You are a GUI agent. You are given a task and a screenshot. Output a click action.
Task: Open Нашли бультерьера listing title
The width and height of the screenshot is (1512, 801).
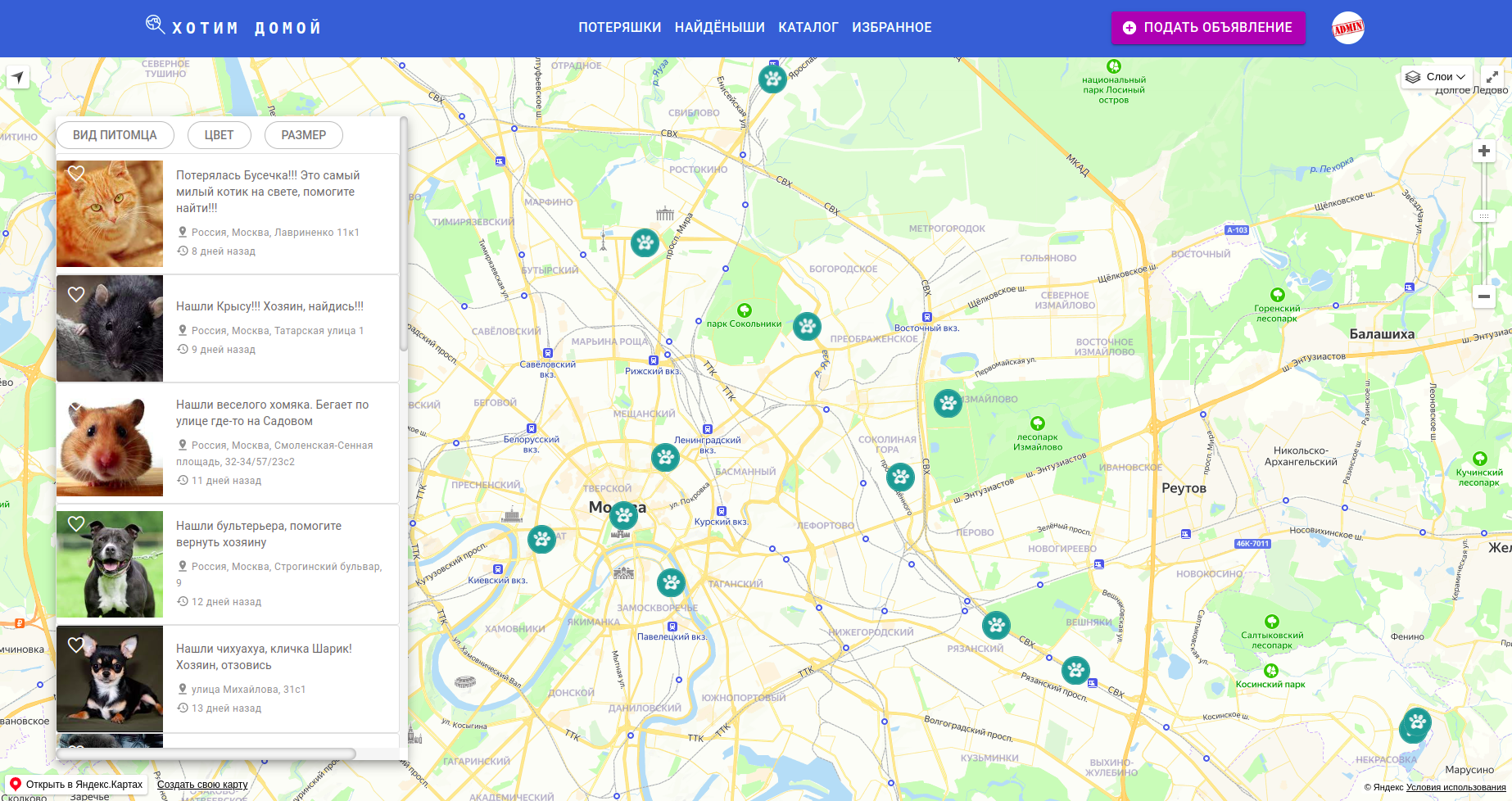[259, 534]
